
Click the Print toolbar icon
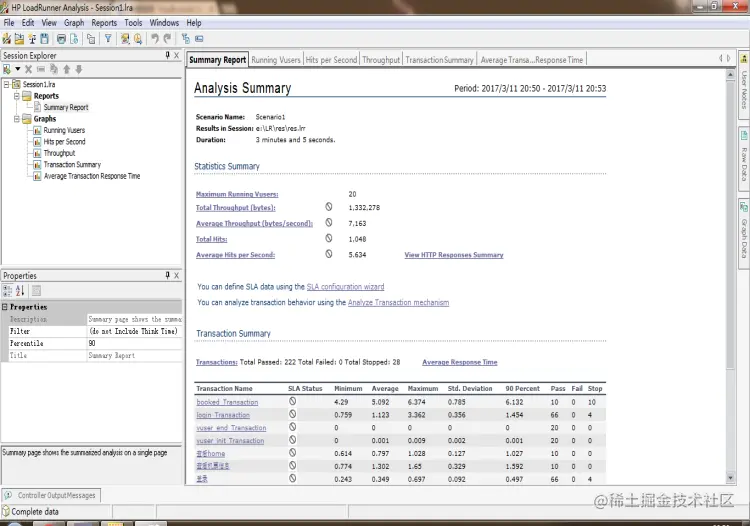[61, 39]
